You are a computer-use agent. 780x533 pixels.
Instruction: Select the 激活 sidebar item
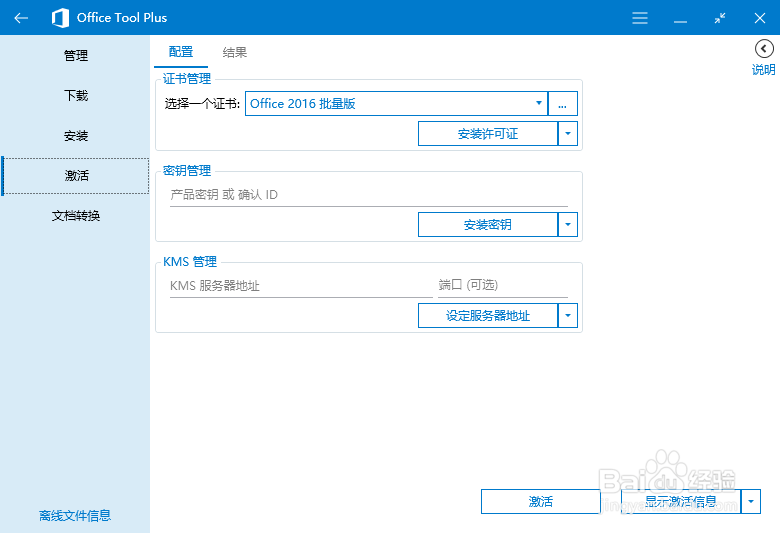tap(76, 176)
